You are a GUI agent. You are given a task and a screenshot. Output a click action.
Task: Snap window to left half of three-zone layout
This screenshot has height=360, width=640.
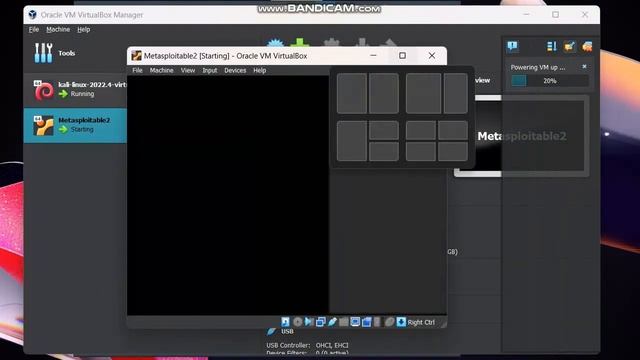[x=352, y=141]
